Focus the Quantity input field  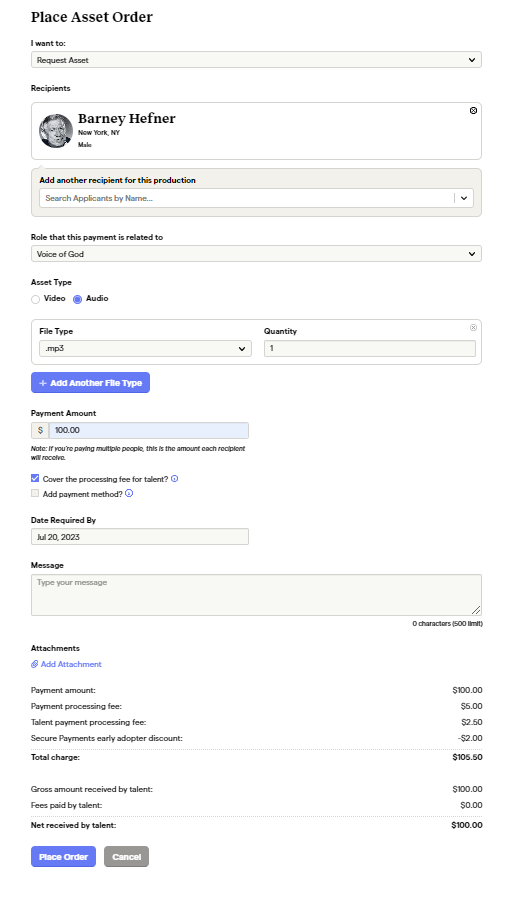370,348
